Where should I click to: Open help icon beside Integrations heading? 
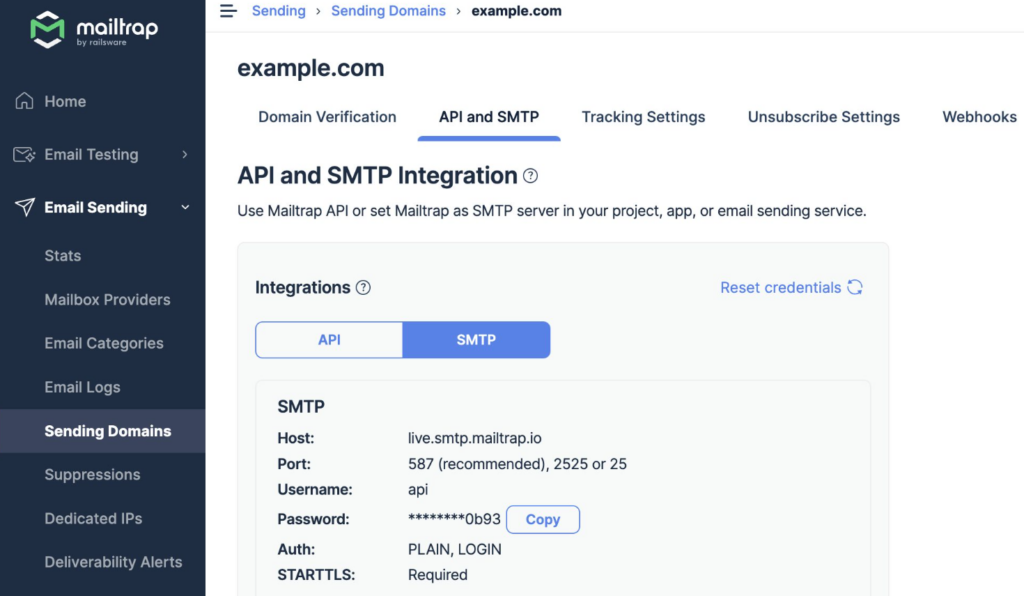[x=363, y=288]
